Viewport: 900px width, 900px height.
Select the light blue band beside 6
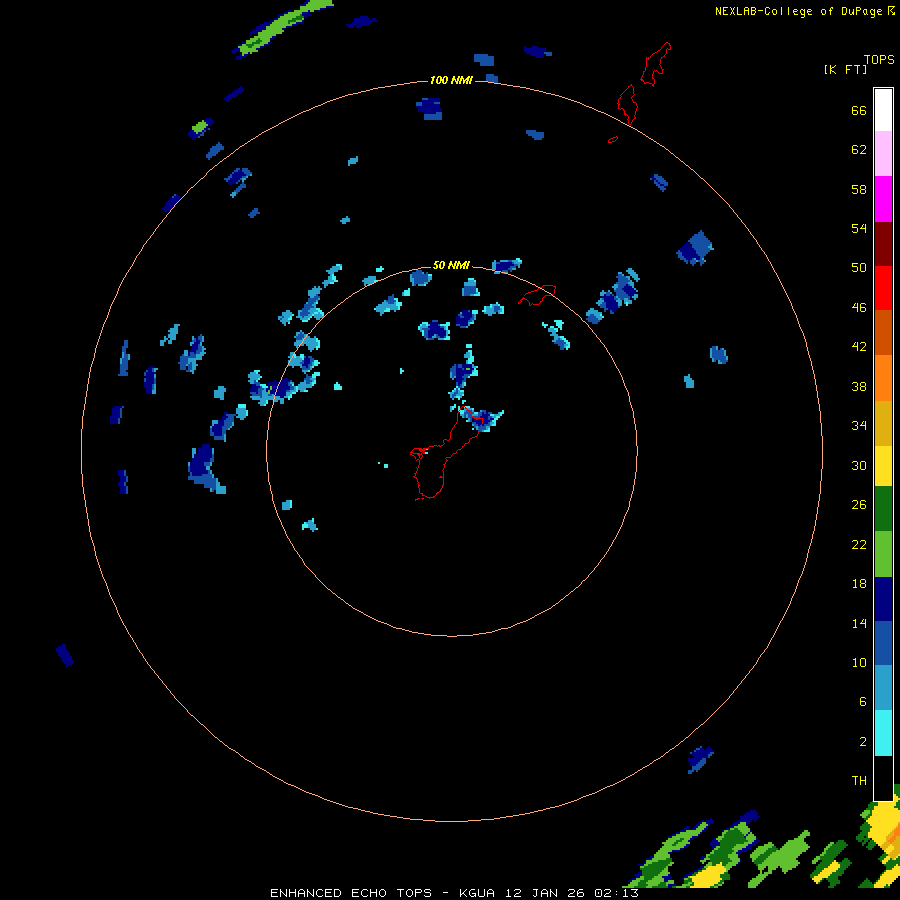pyautogui.click(x=883, y=688)
